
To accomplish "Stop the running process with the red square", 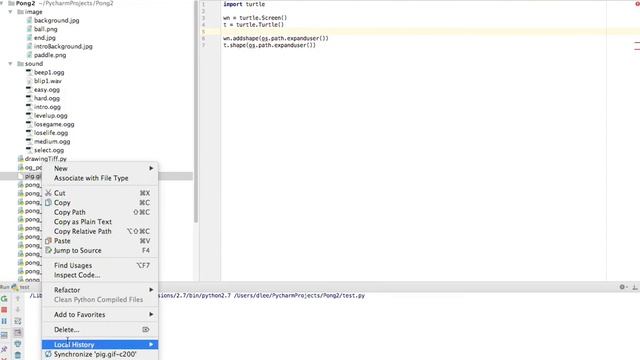I will coord(4,310).
